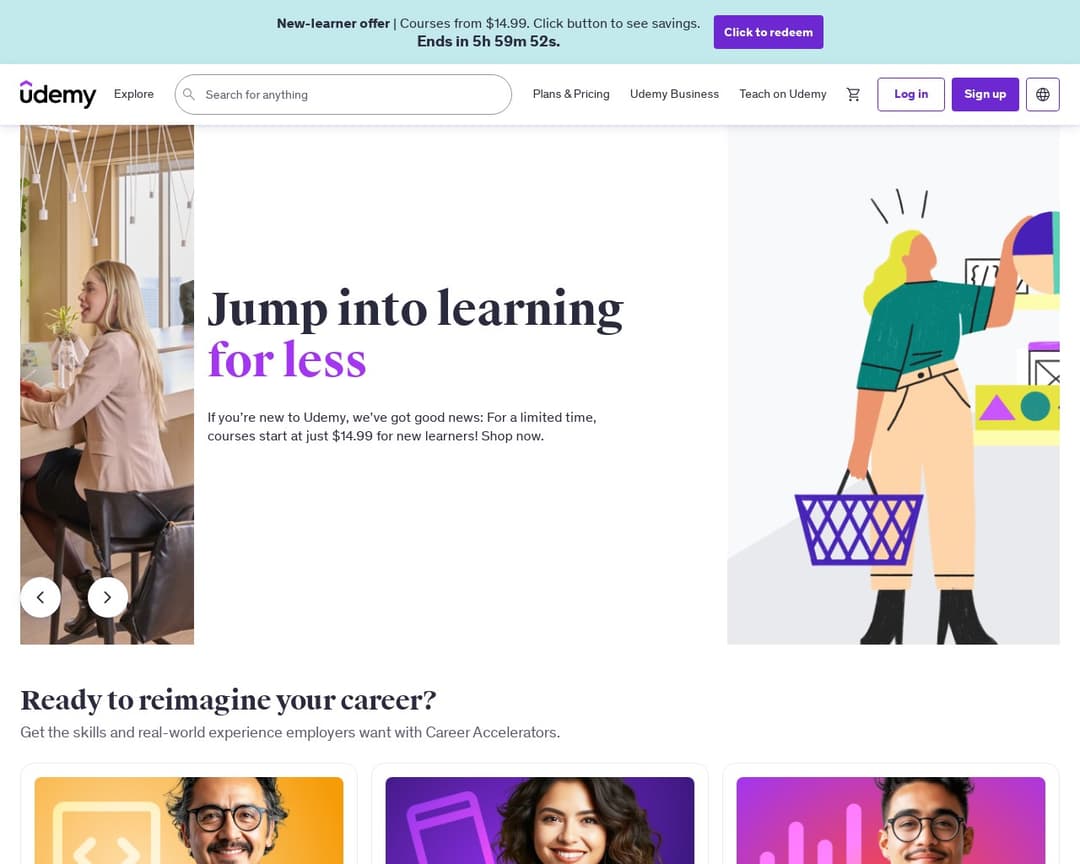
Task: Click the Udemy logo
Action: pos(58,94)
